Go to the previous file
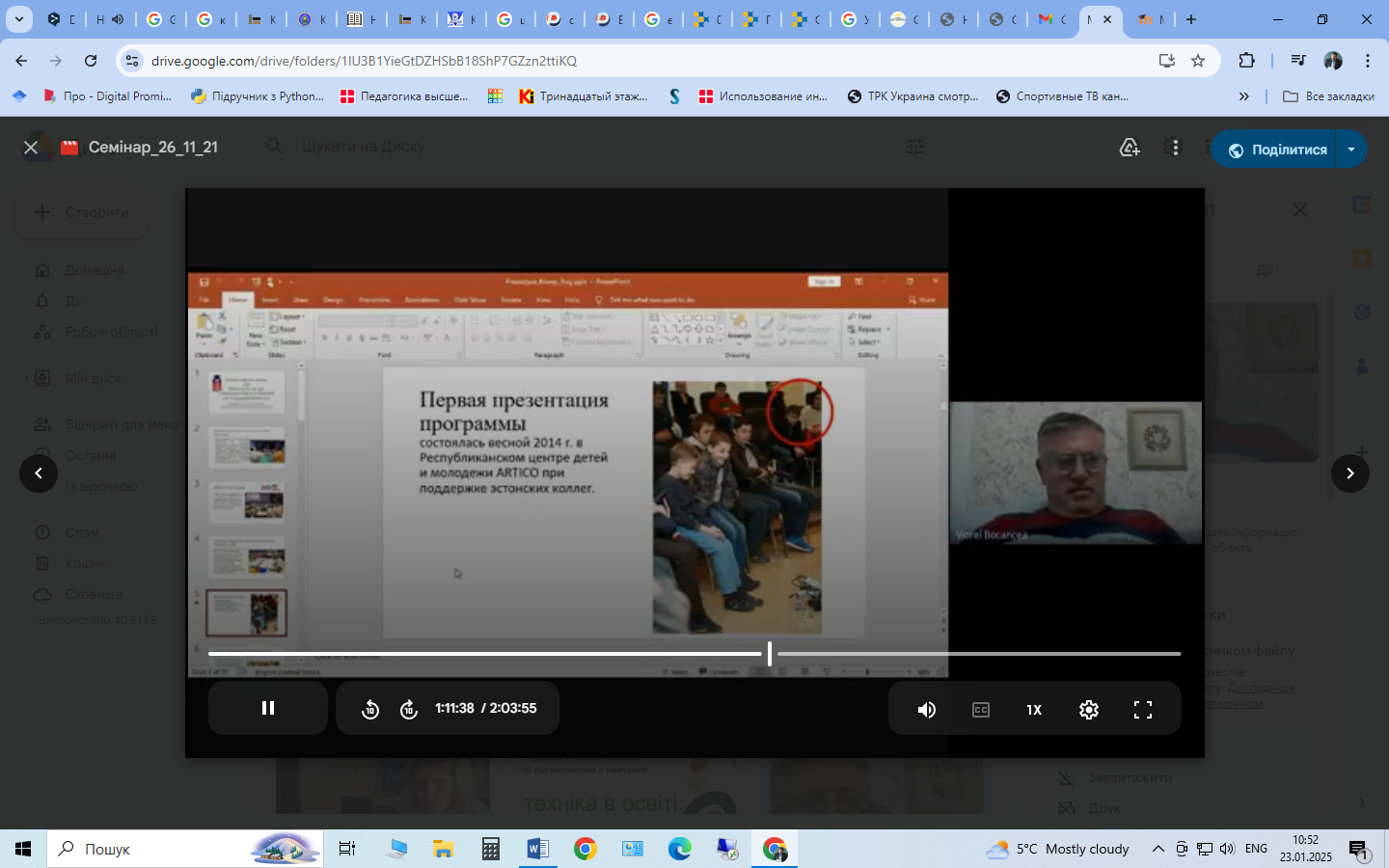1389x868 pixels. click(39, 473)
